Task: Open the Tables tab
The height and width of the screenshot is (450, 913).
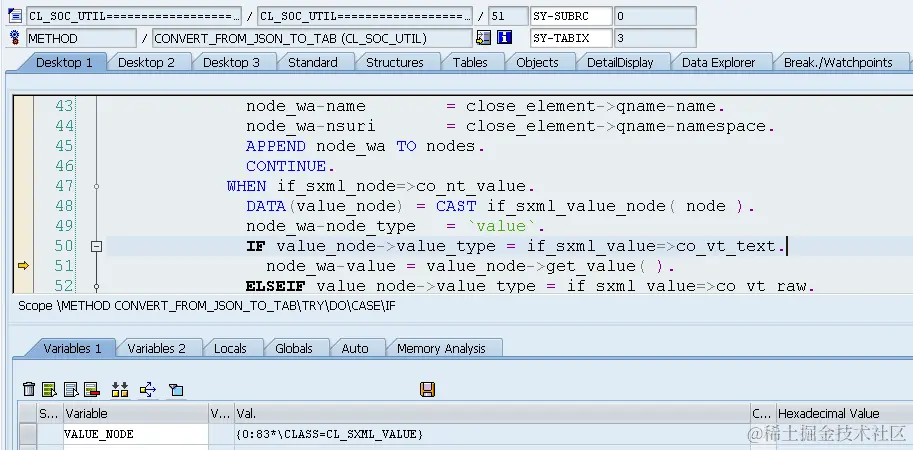Action: pyautogui.click(x=470, y=62)
